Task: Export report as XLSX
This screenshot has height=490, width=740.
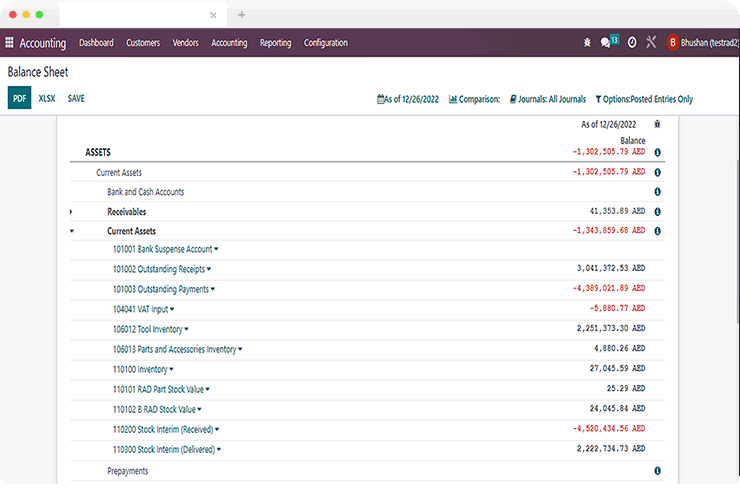Action: pyautogui.click(x=47, y=98)
